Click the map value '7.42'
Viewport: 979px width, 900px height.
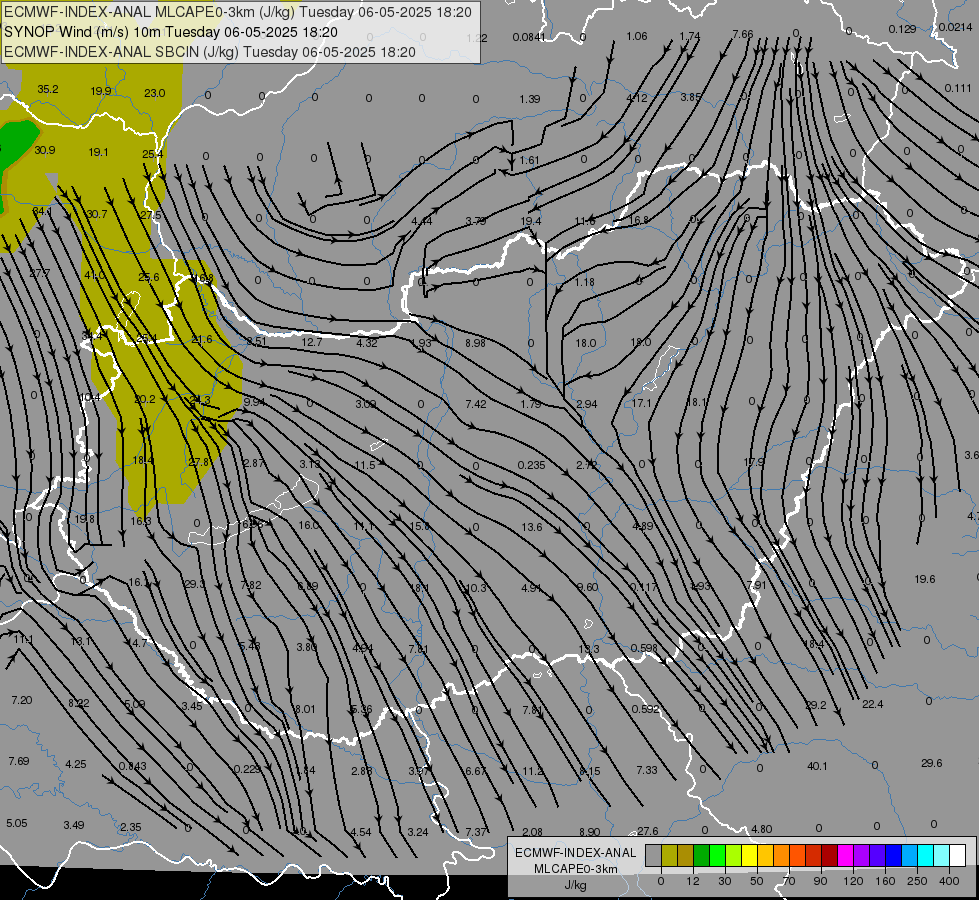coord(476,404)
